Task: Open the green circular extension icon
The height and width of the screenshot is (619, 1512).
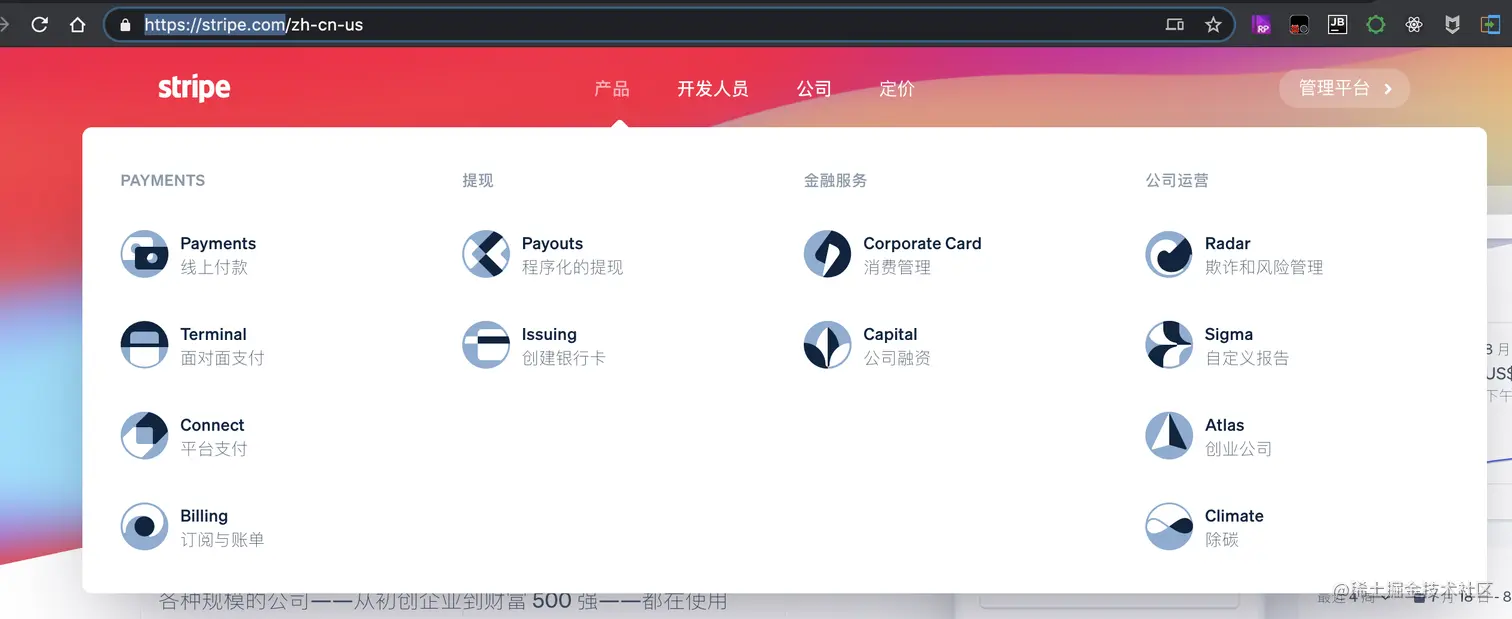Action: tap(1376, 25)
